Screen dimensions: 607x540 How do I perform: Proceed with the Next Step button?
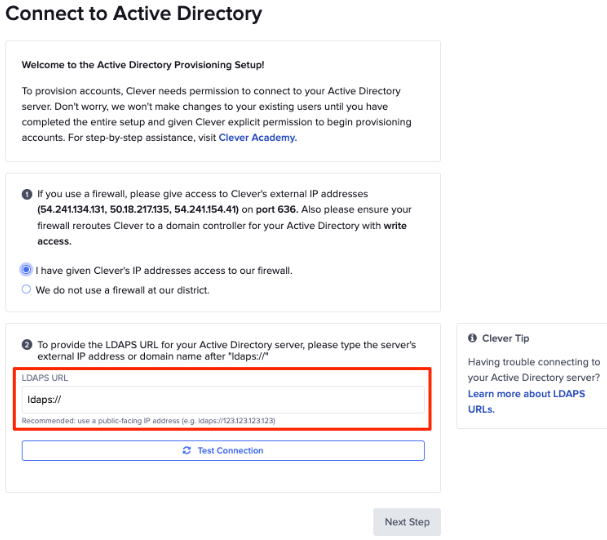pyautogui.click(x=407, y=522)
